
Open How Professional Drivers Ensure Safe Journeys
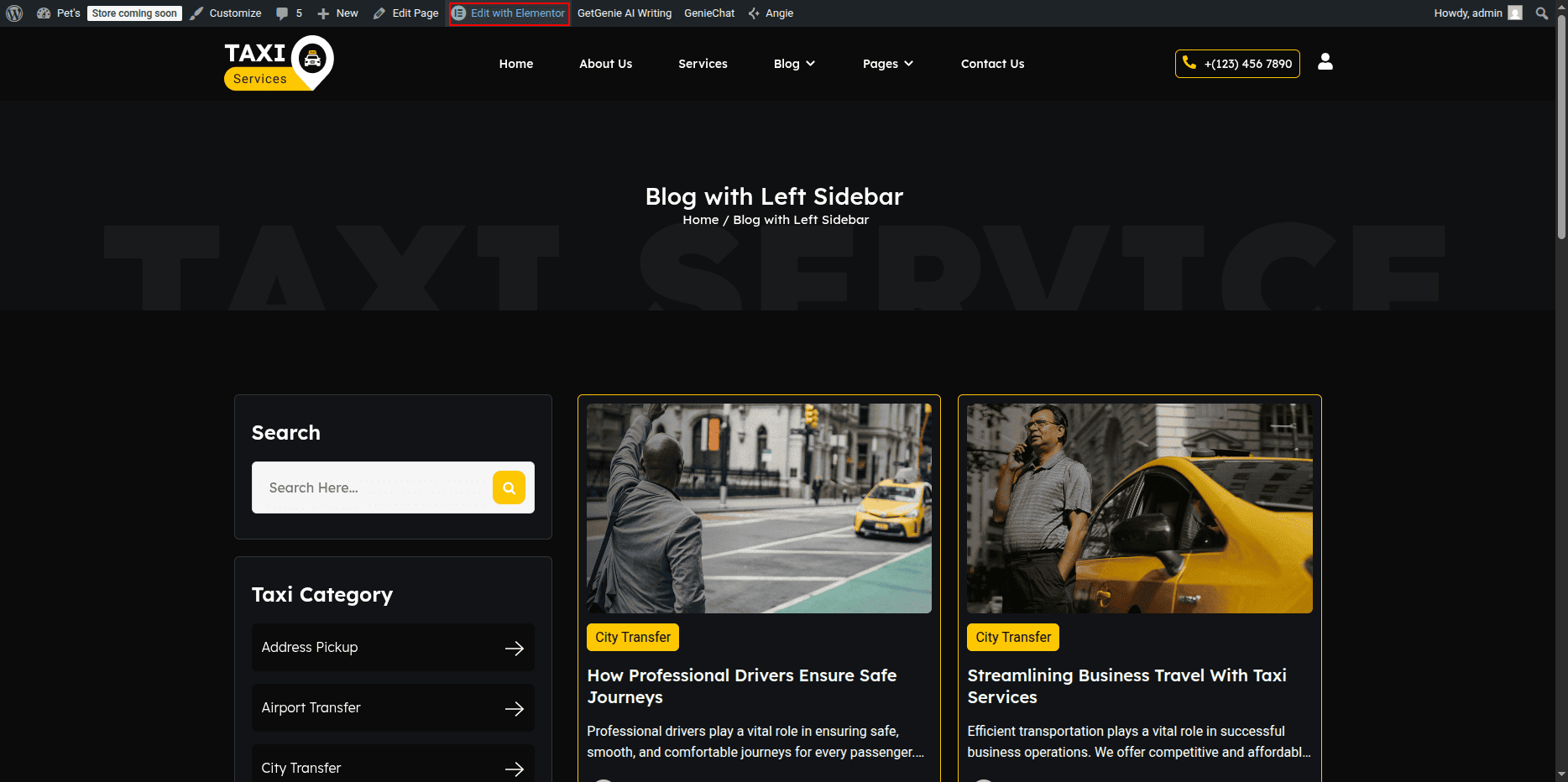coord(742,686)
